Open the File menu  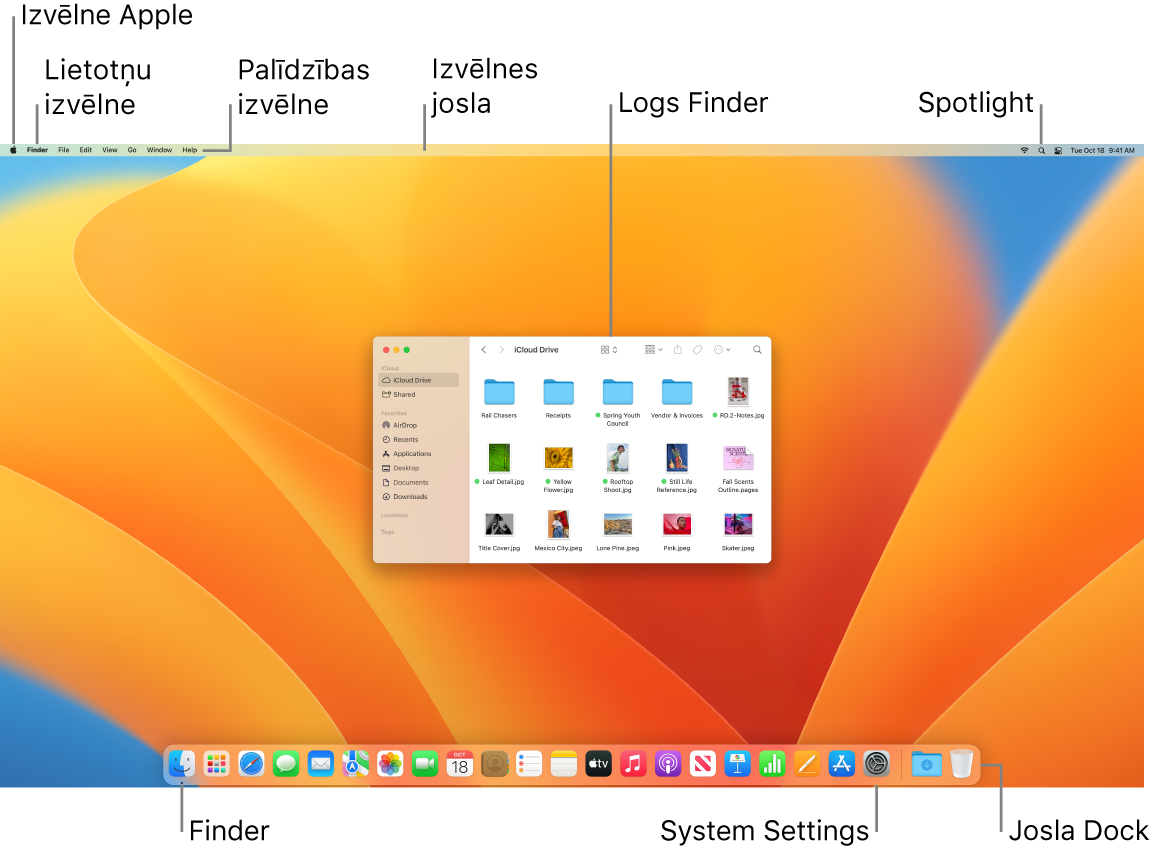pyautogui.click(x=64, y=150)
